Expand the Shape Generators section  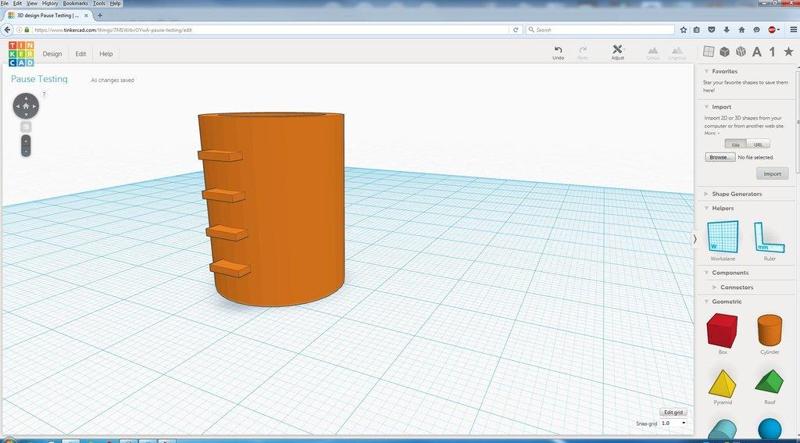(735, 193)
